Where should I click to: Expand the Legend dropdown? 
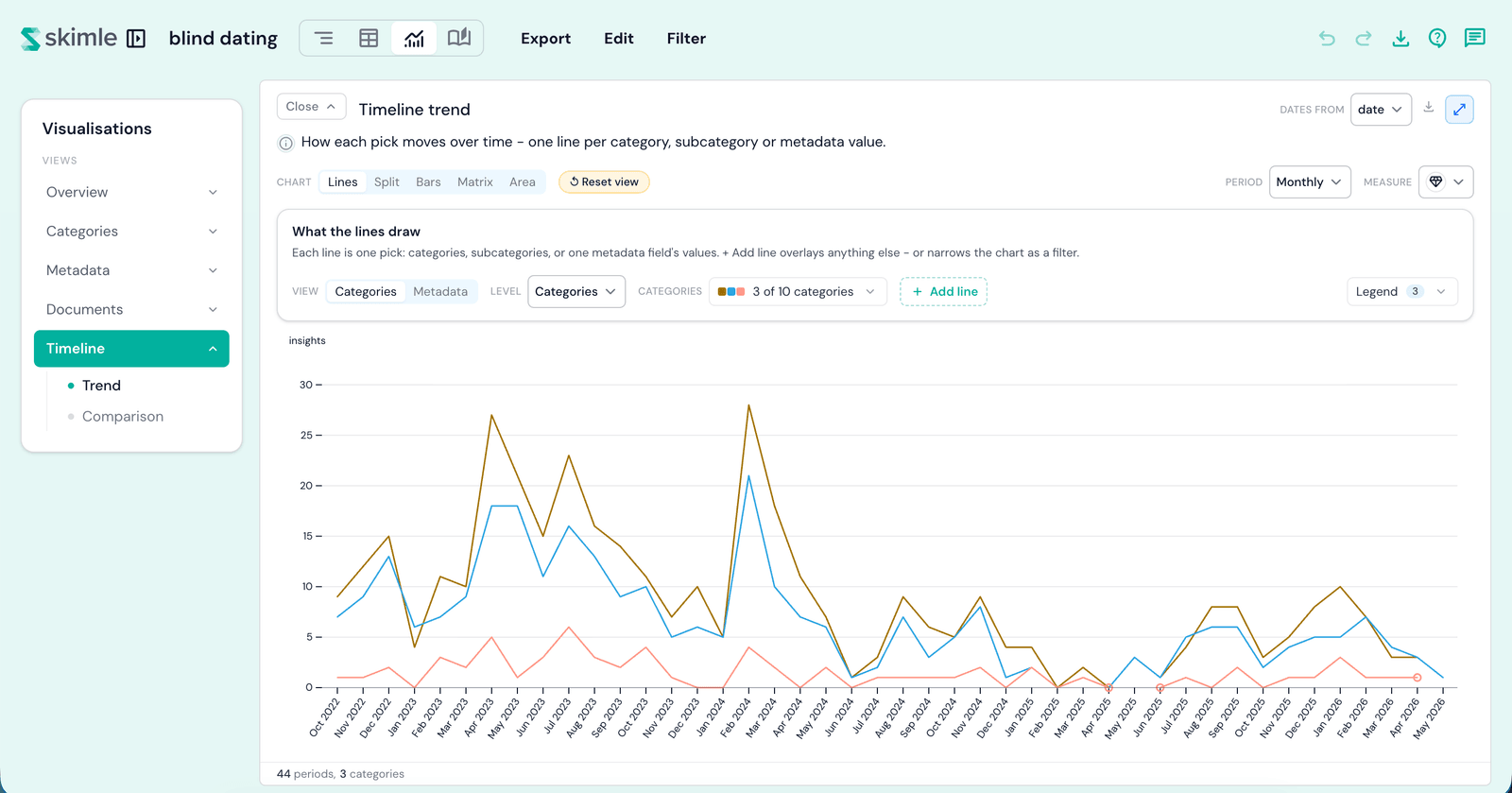coord(1401,292)
